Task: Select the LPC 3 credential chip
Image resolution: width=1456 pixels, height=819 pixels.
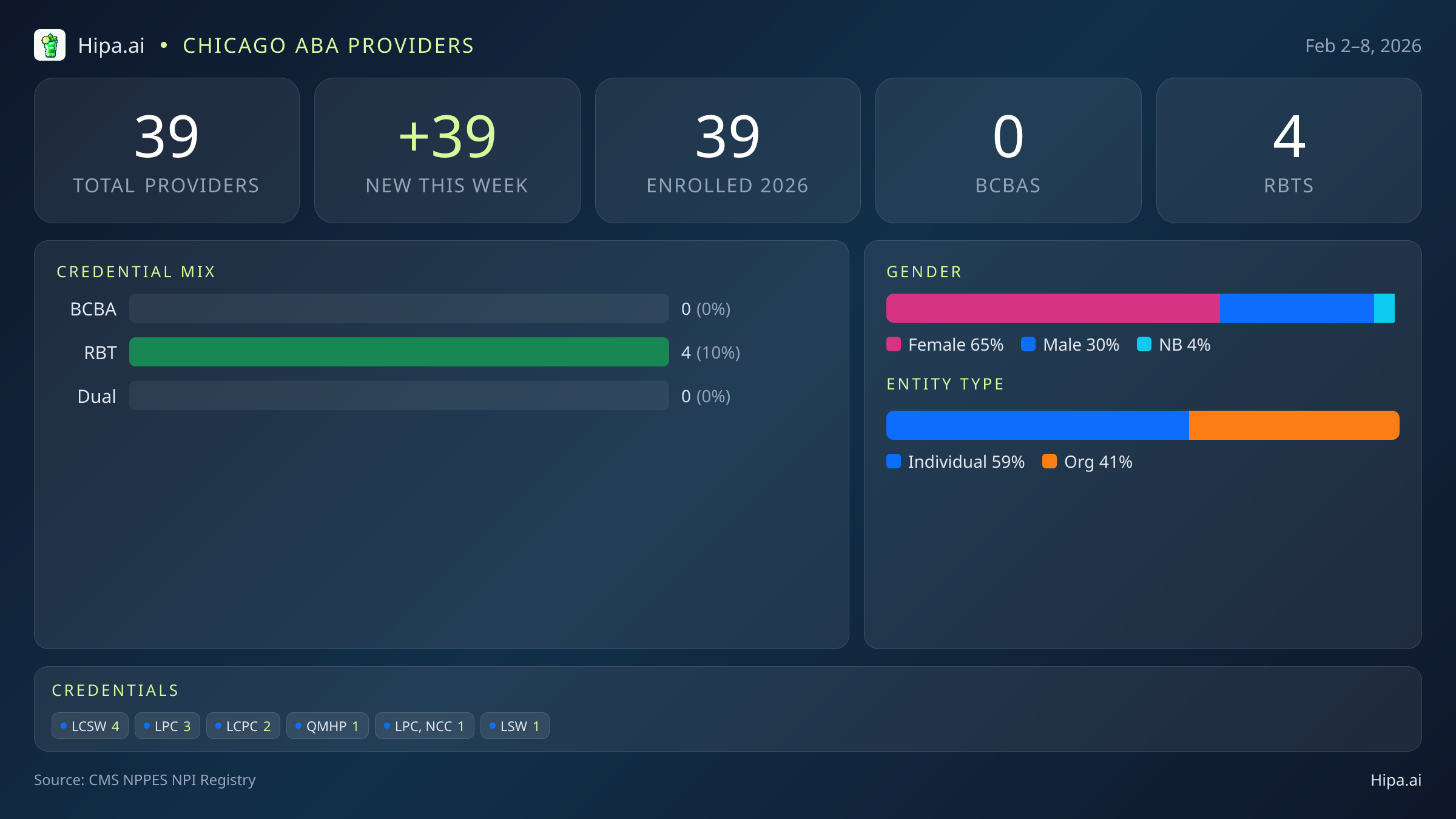Action: click(167, 726)
